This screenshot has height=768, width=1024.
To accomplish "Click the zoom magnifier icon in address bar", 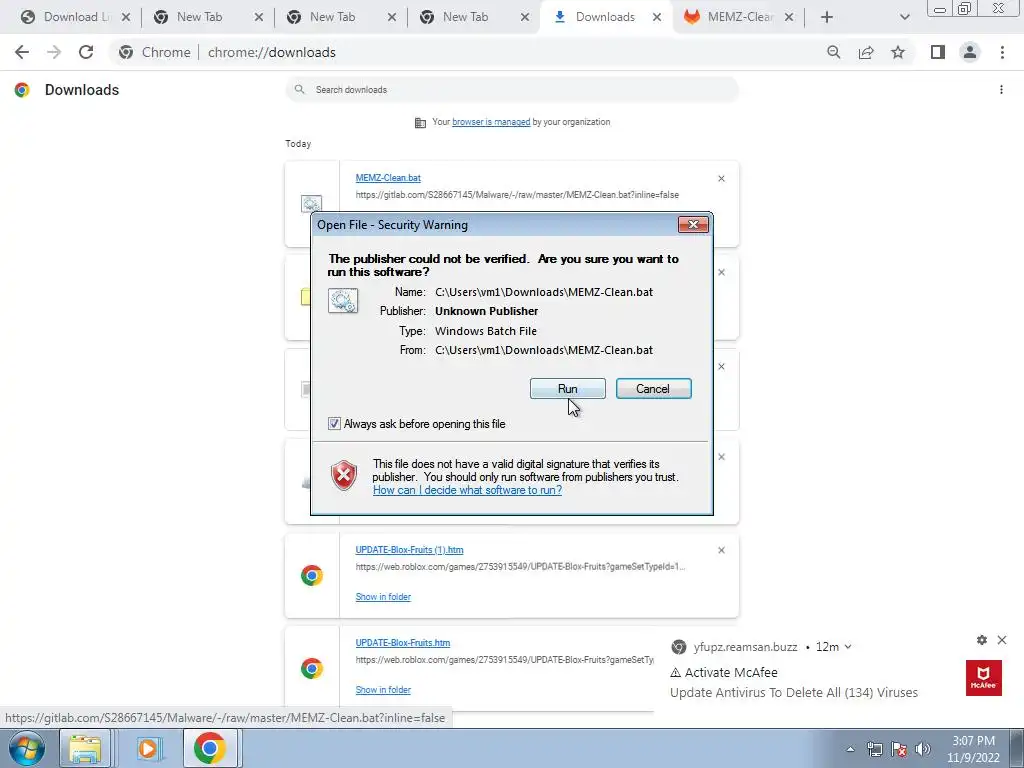I will pos(833,52).
